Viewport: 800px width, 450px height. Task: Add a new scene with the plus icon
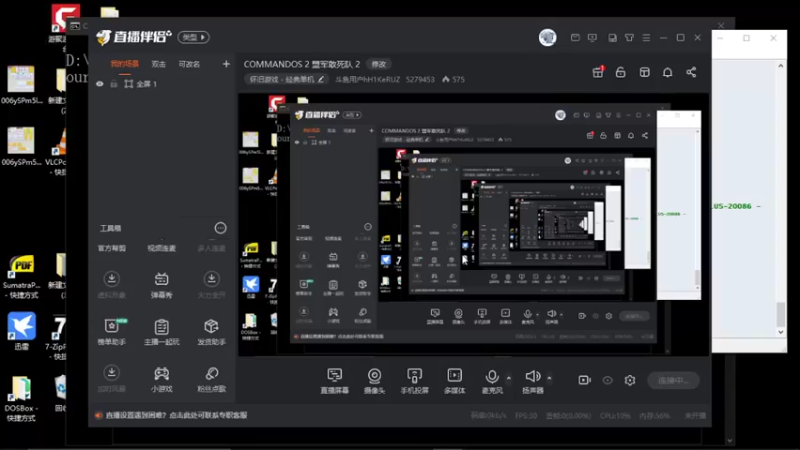coord(226,64)
